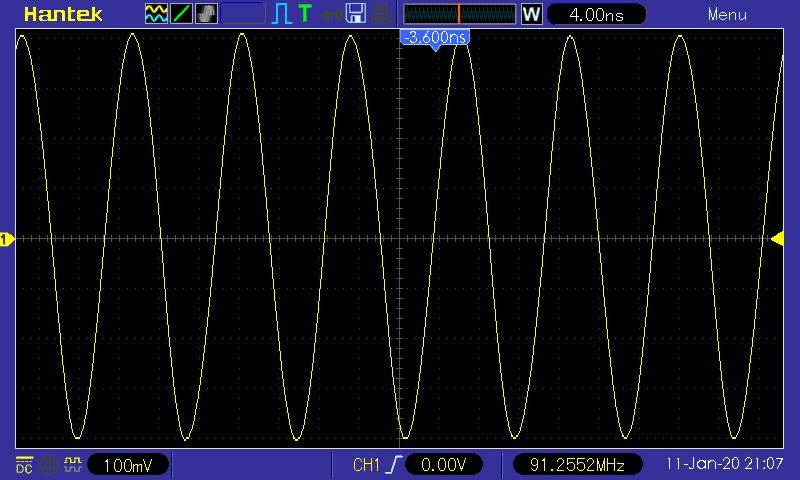The width and height of the screenshot is (800, 480).
Task: Click the DC coupling icon
Action: (24, 465)
